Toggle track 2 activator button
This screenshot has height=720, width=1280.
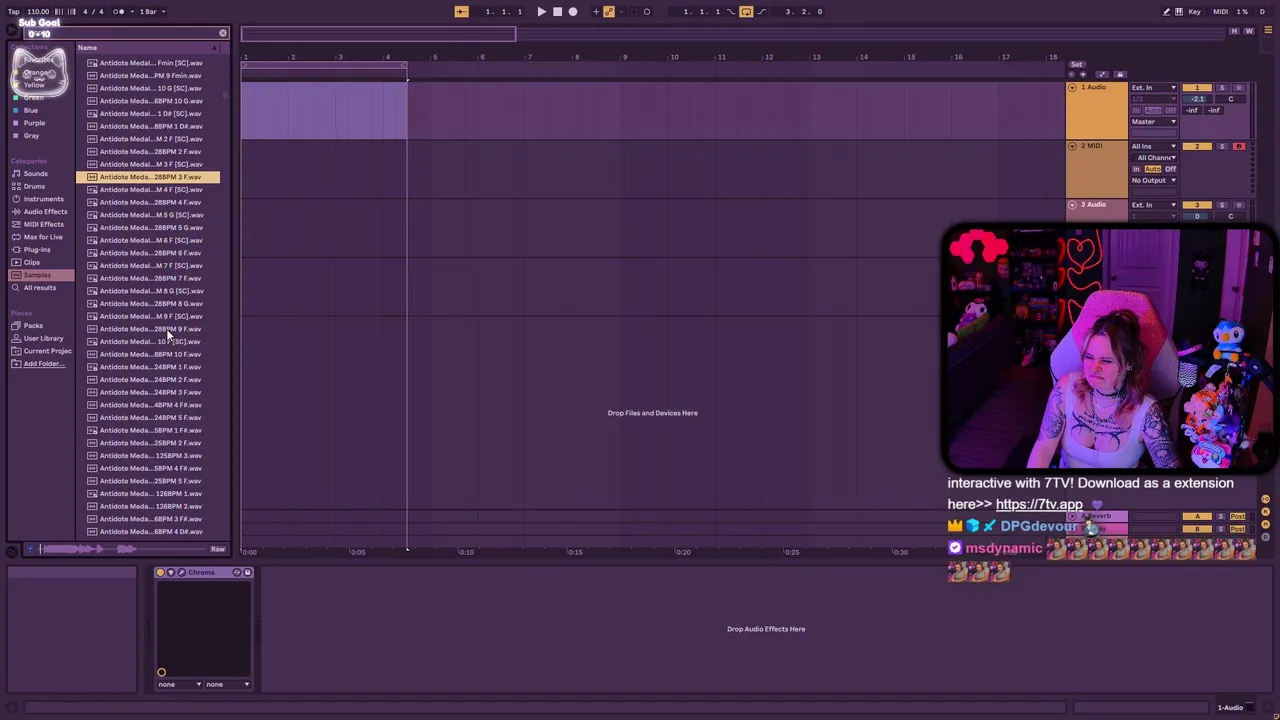click(1197, 147)
